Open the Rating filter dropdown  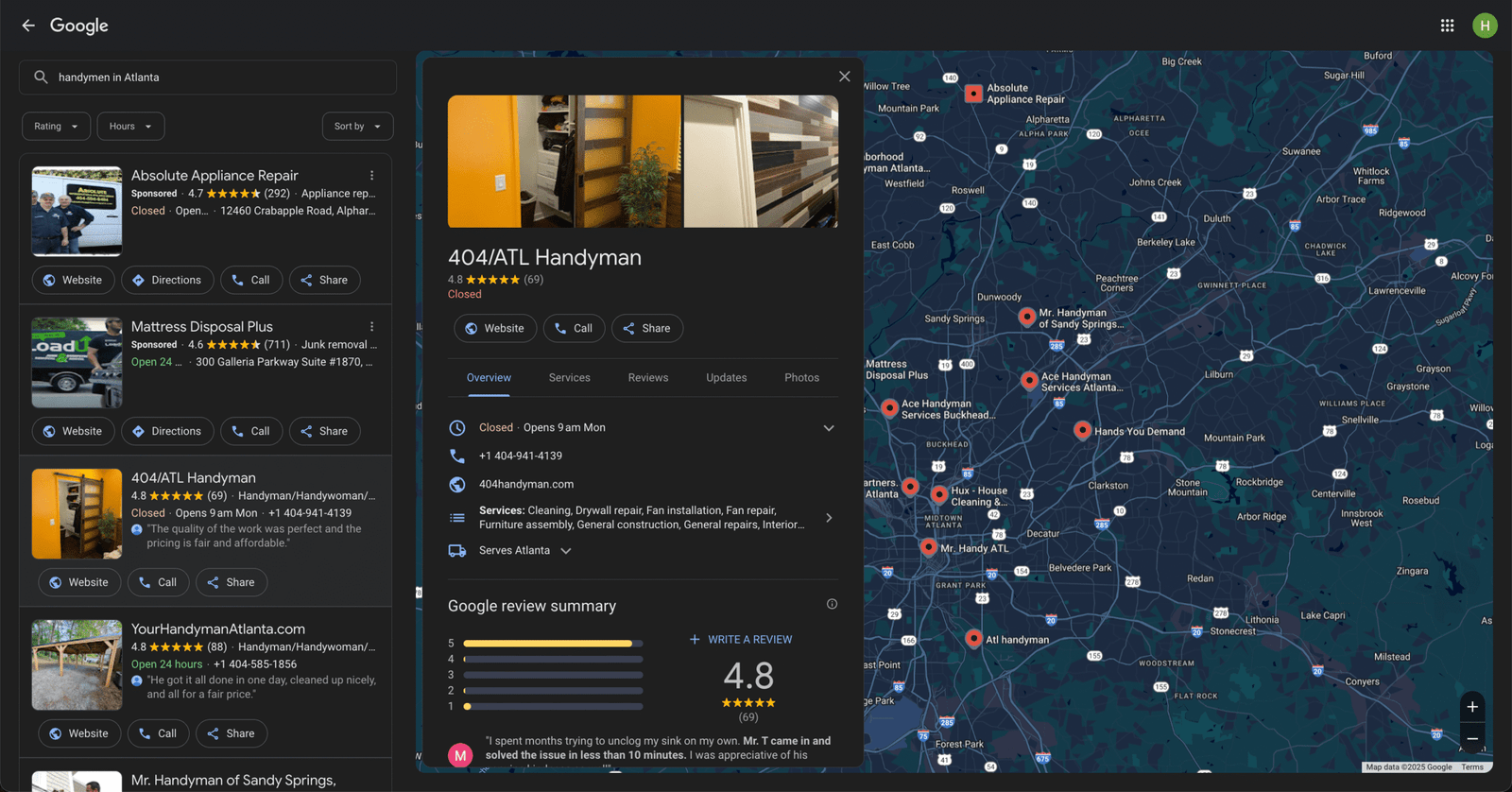[57, 126]
